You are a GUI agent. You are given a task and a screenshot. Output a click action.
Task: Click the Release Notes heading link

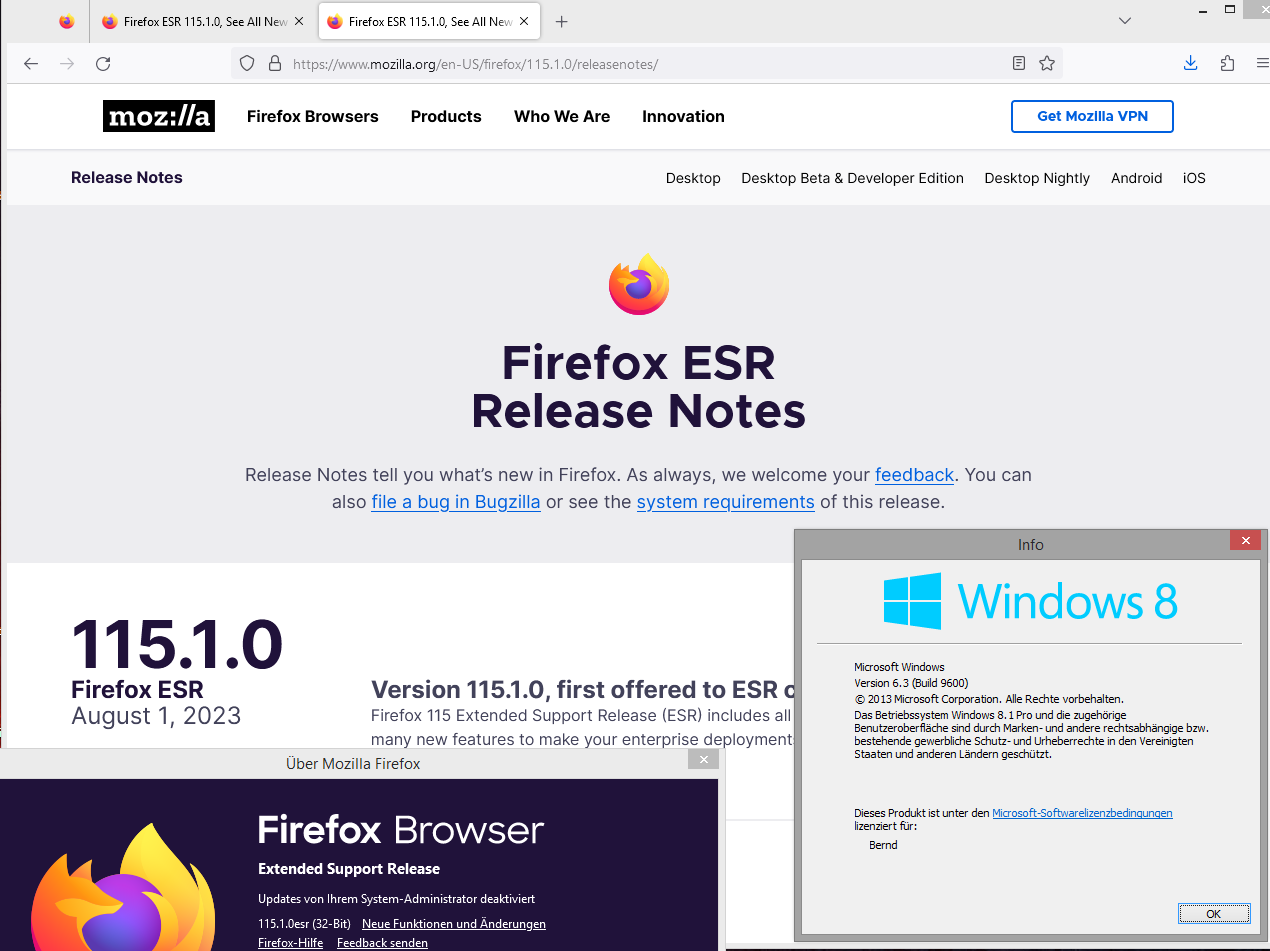[x=127, y=177]
